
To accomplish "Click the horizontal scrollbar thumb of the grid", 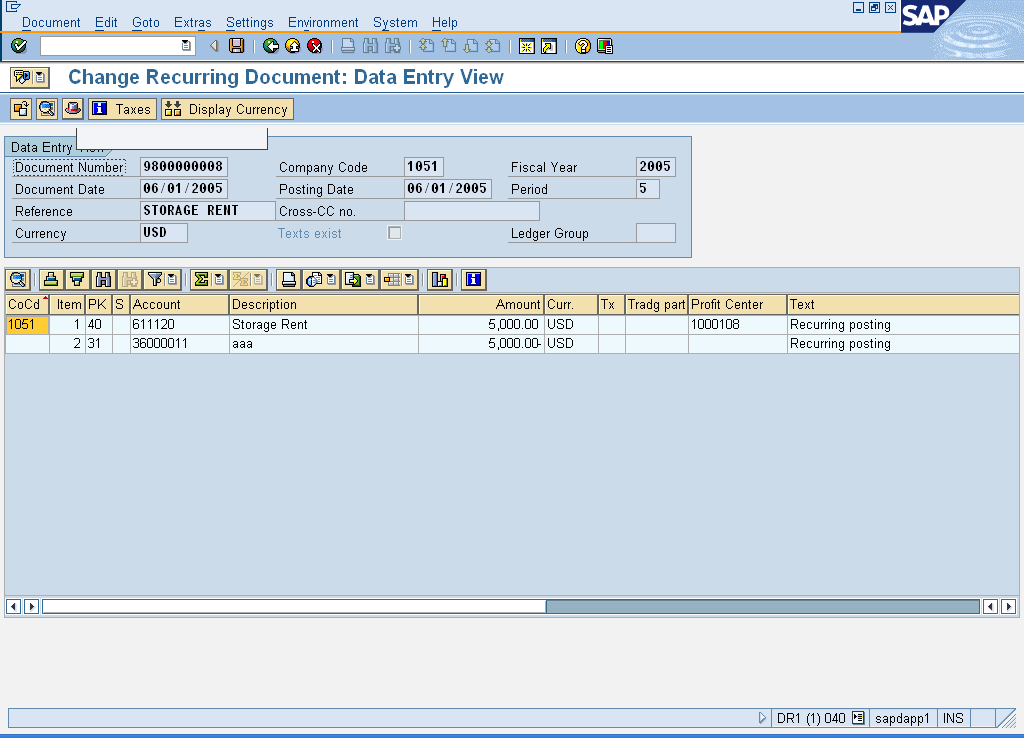I will coord(294,606).
